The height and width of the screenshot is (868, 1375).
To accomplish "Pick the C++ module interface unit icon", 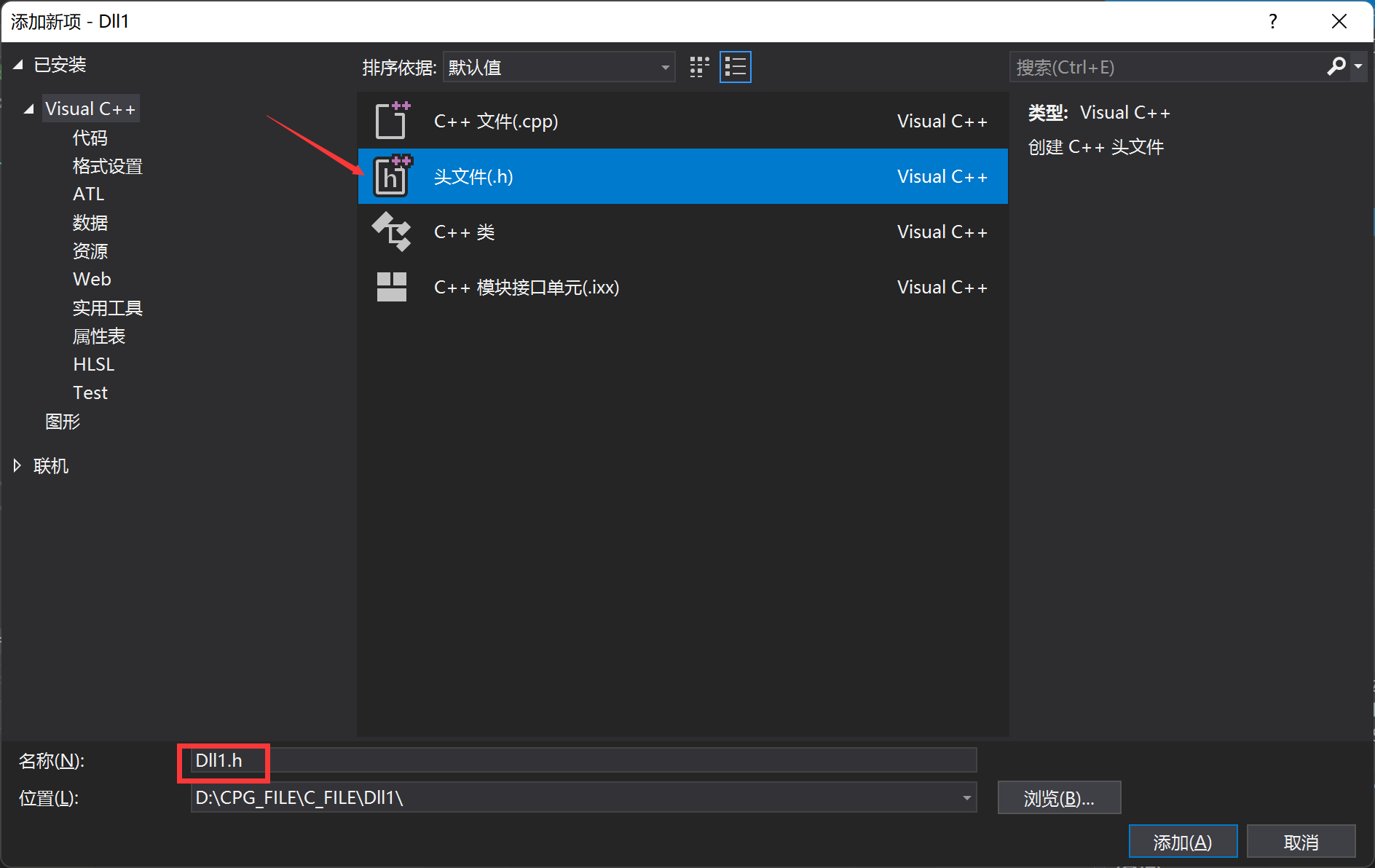I will coord(392,287).
